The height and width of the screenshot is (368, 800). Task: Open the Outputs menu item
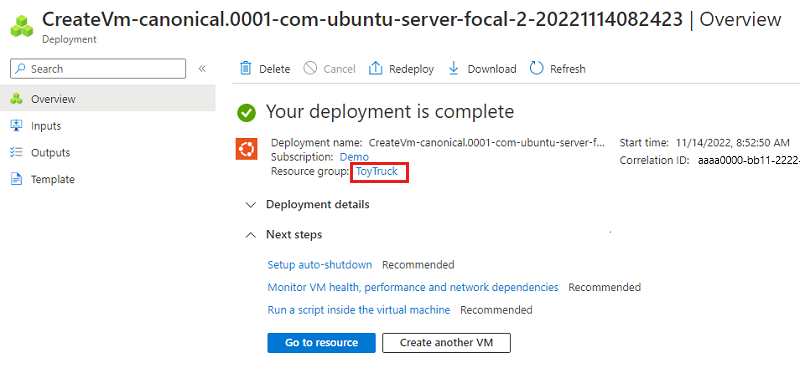(x=108, y=153)
